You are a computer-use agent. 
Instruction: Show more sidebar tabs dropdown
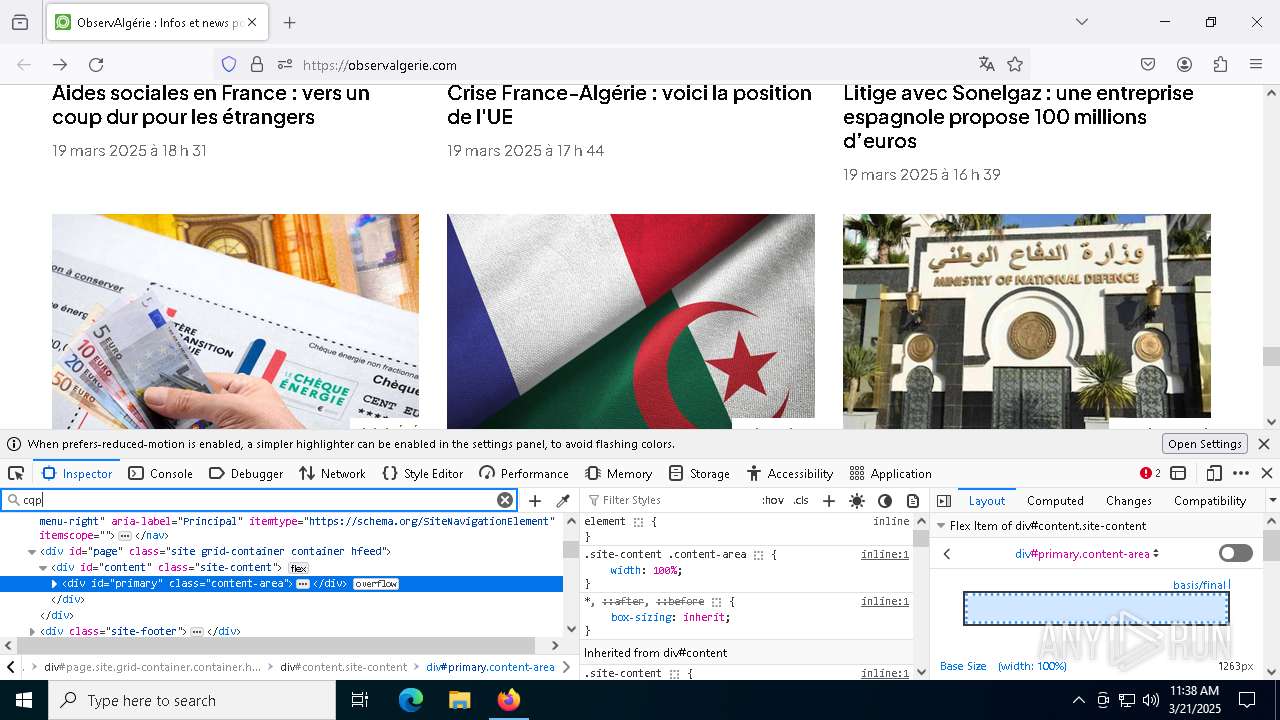[x=1272, y=500]
